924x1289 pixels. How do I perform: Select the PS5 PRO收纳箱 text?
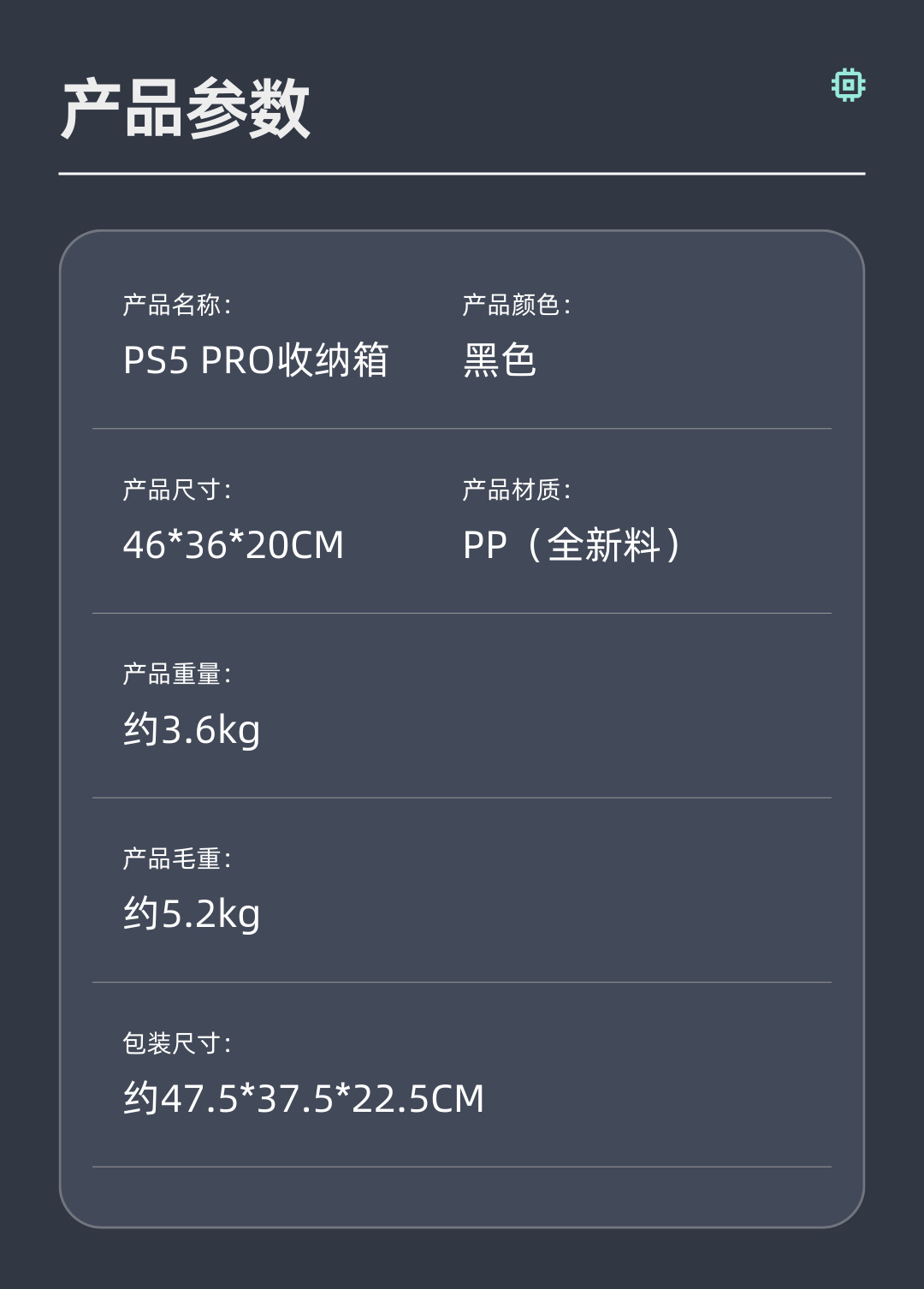pos(255,360)
